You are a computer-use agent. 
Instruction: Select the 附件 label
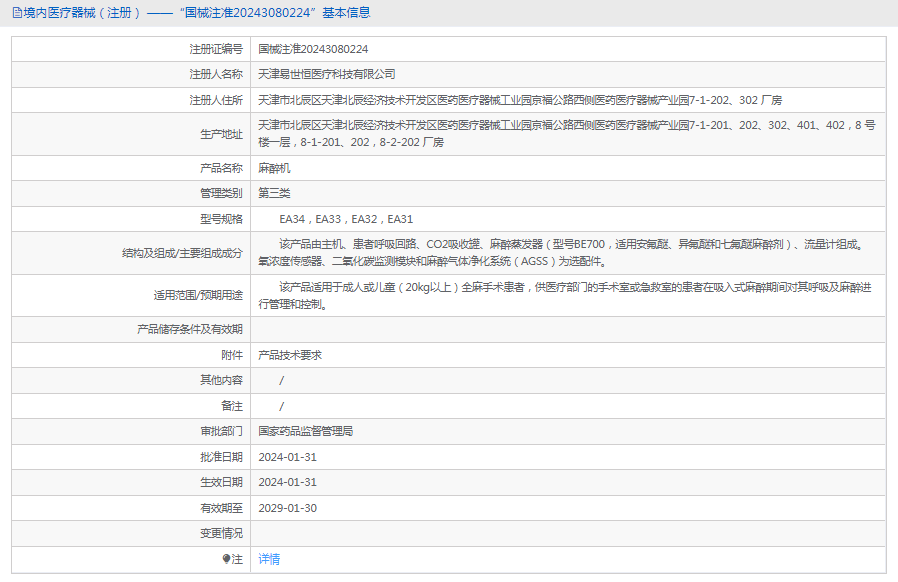(232, 355)
